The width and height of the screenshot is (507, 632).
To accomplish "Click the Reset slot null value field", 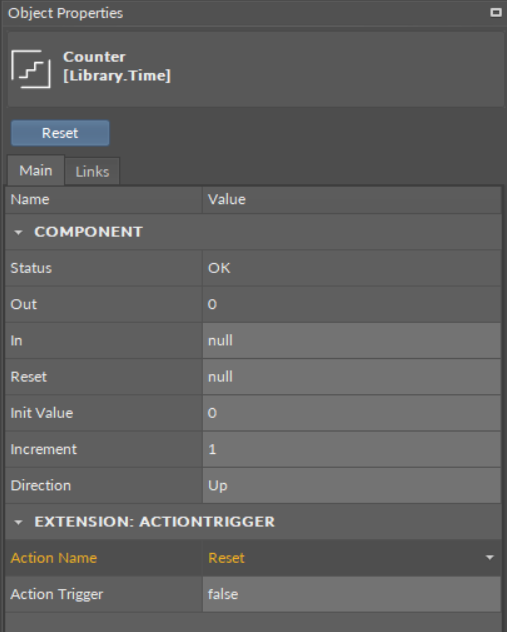I will coord(351,377).
